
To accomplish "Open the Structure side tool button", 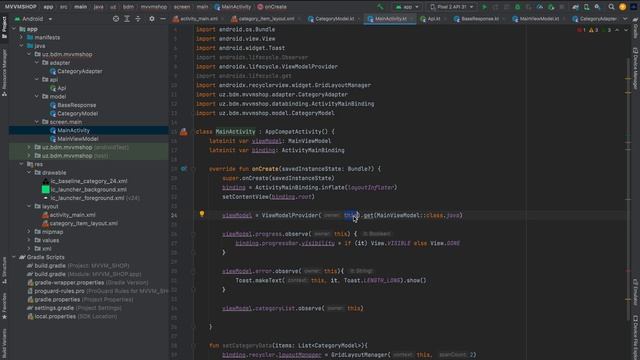I will coord(4,270).
